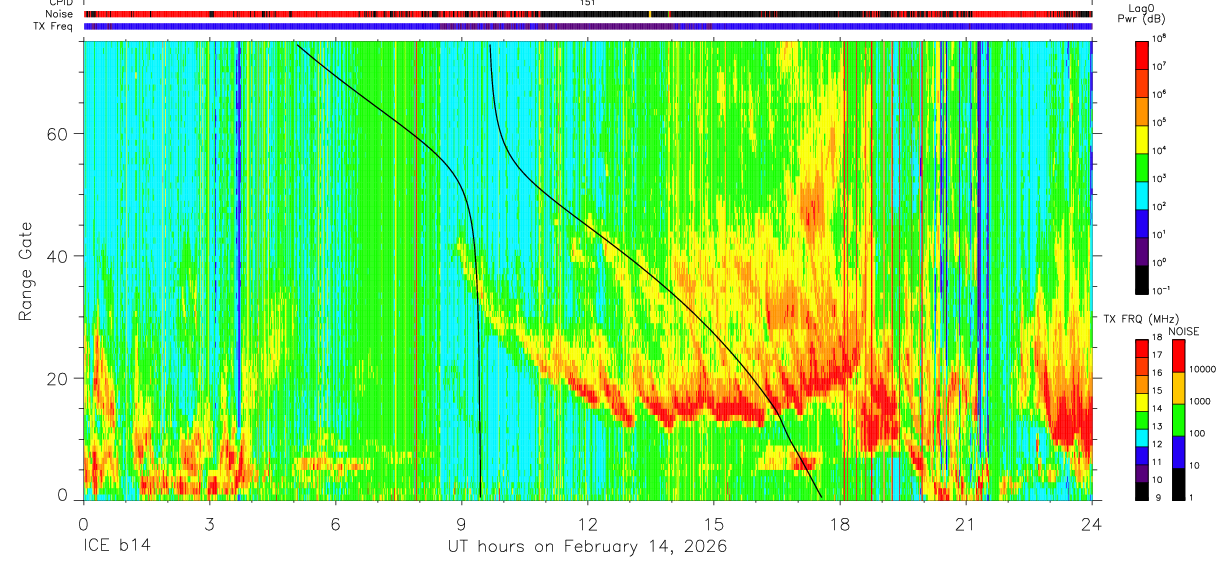
Task: Pick the red 17 MHz segment of TX FRQ colorbar
Action: click(1142, 349)
